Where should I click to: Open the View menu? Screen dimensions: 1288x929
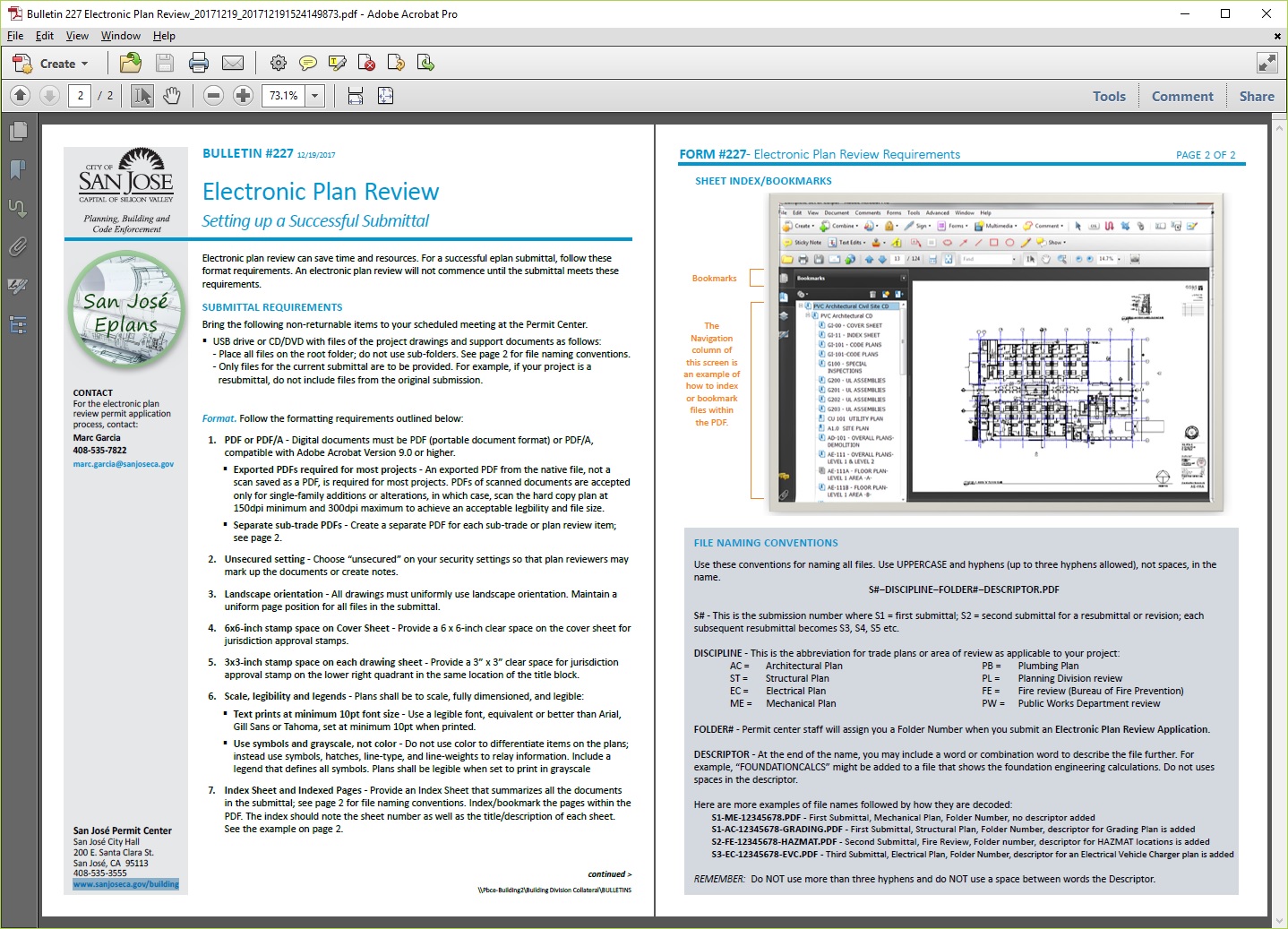77,36
